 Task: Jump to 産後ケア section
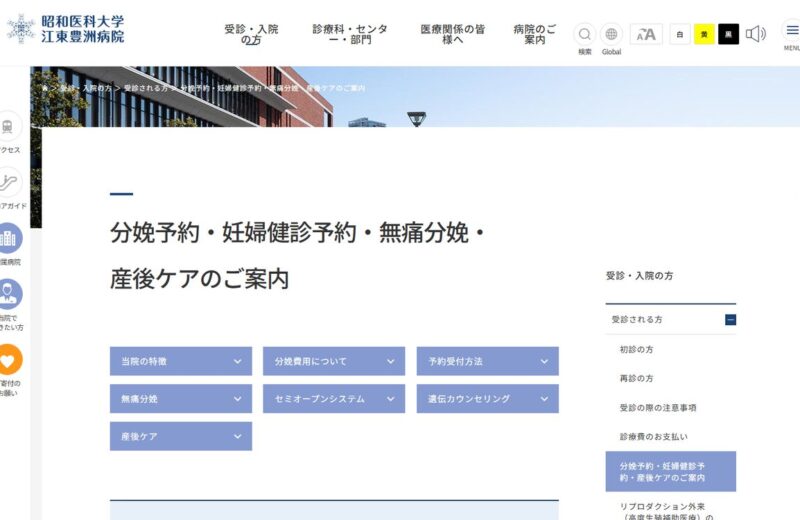181,436
